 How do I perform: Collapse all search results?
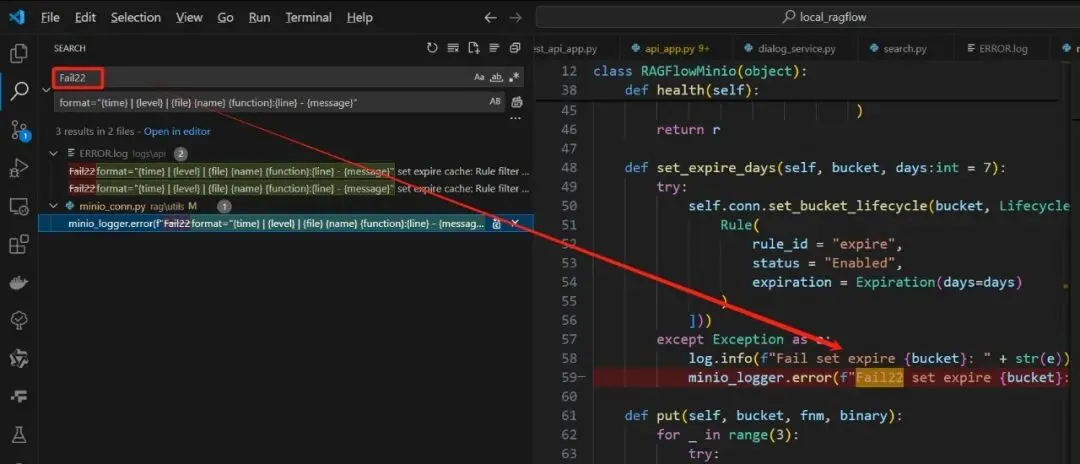click(515, 48)
